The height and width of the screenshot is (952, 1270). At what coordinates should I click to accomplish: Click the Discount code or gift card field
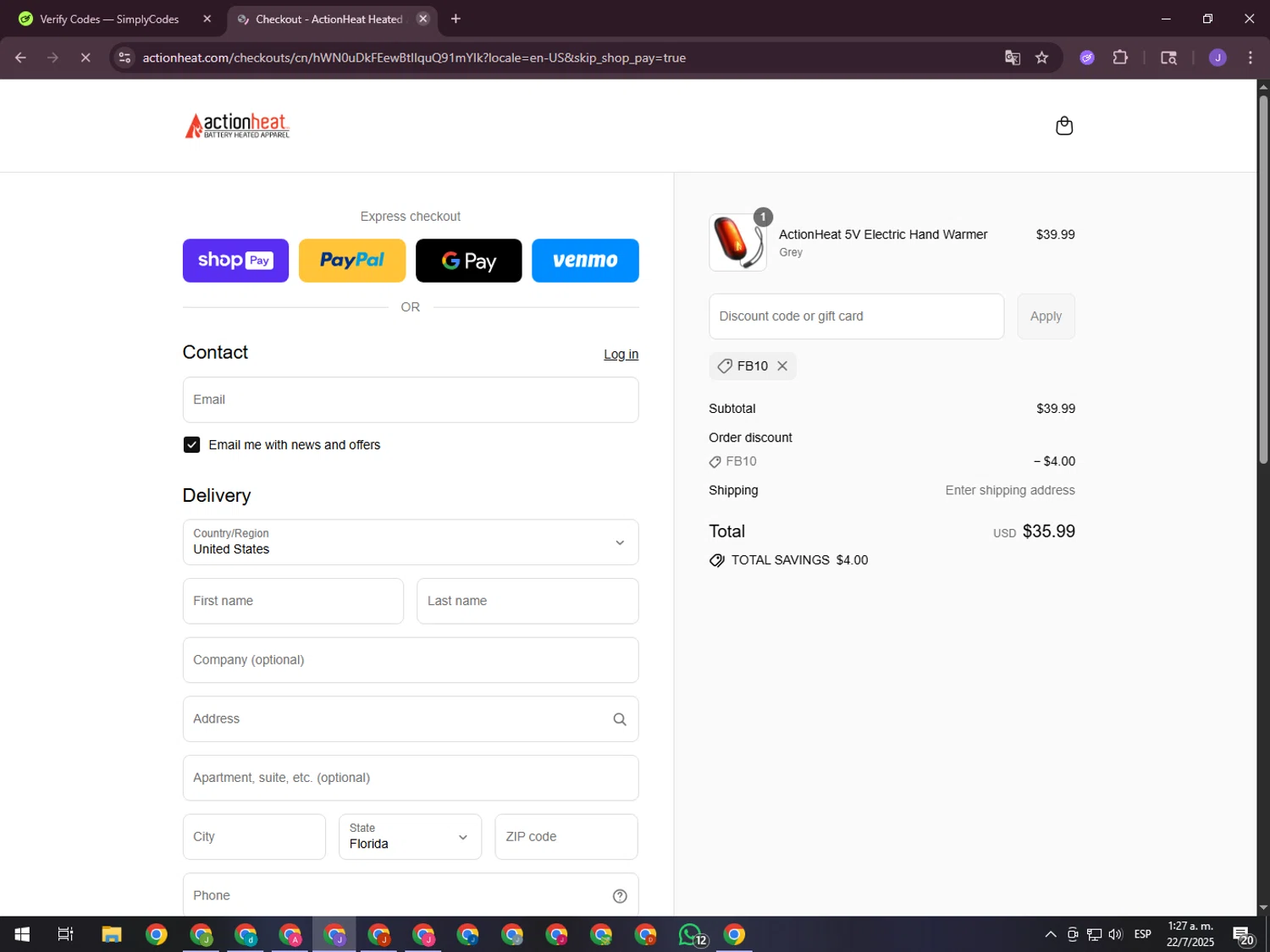[856, 316]
